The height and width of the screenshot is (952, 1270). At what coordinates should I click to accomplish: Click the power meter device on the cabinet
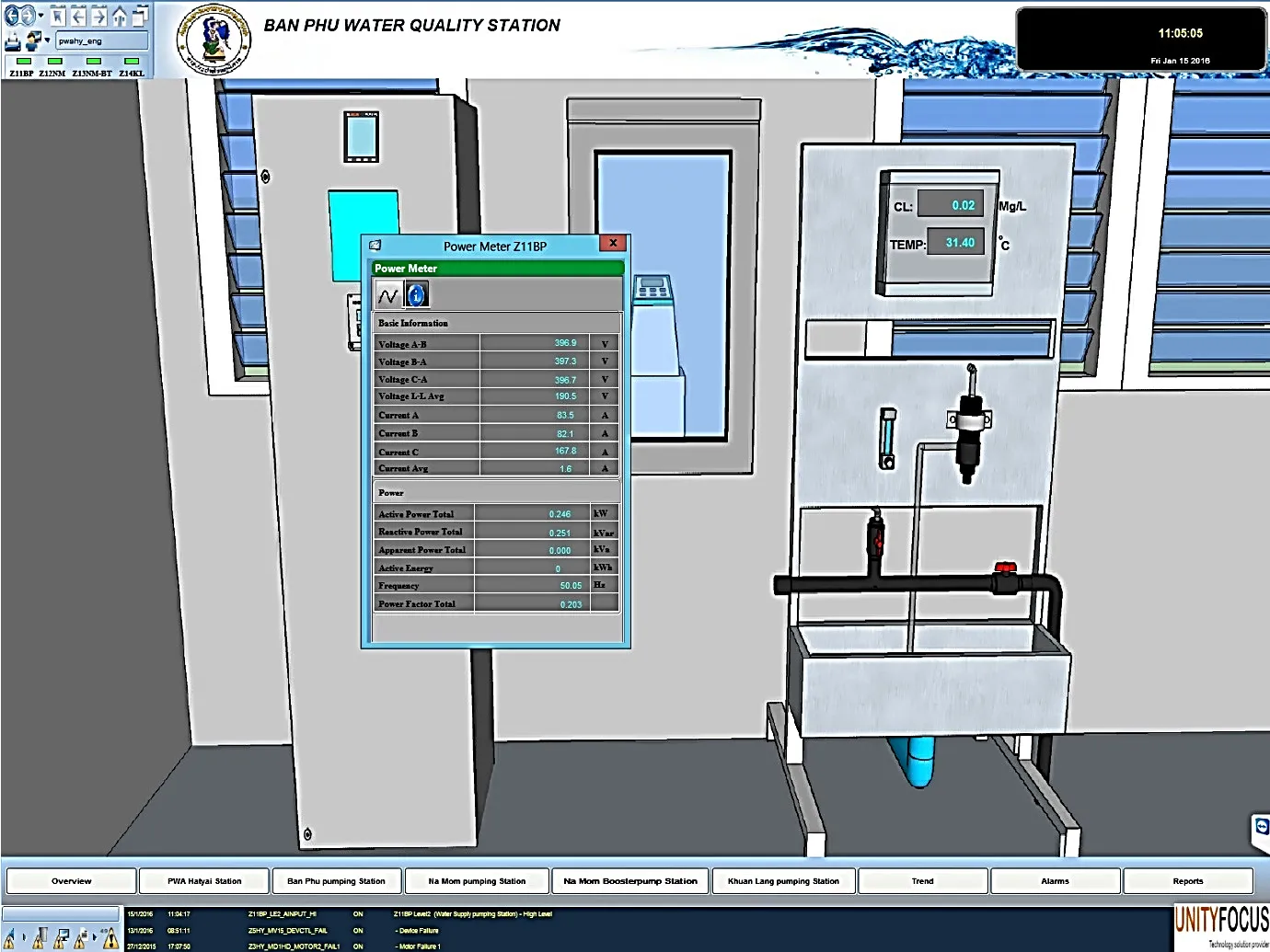[361, 136]
